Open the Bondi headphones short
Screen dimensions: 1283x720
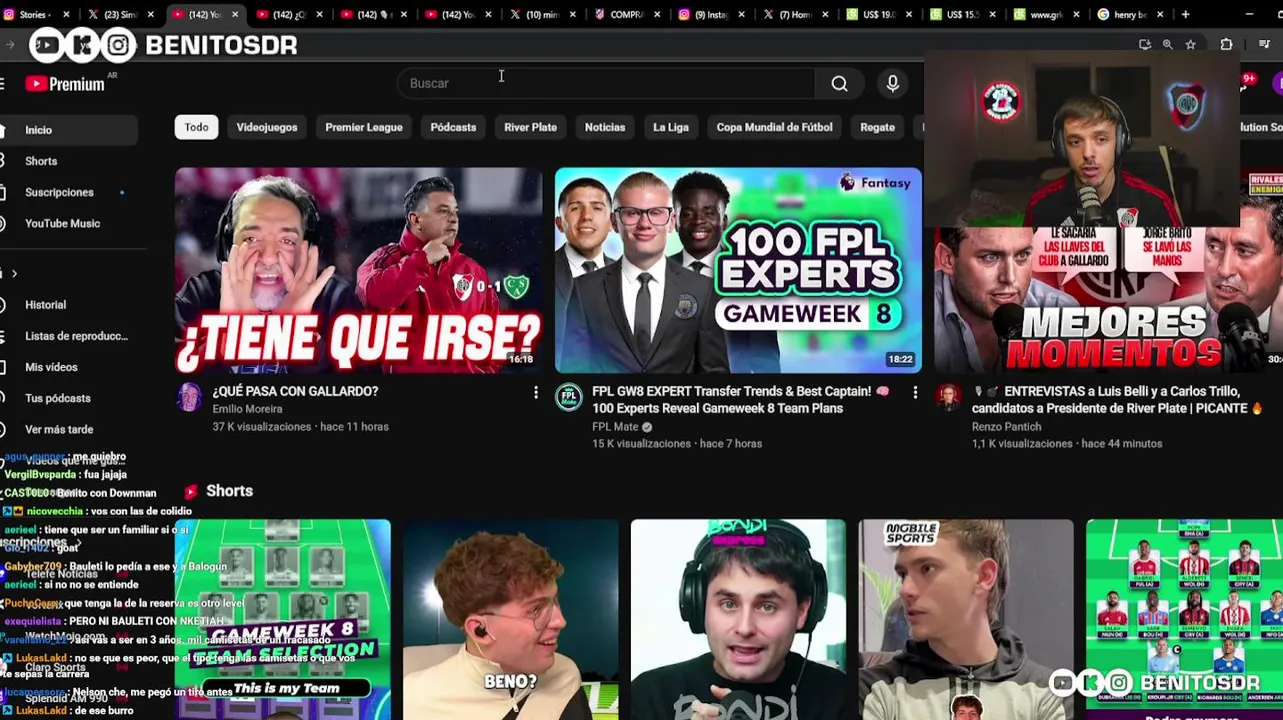[x=738, y=619]
